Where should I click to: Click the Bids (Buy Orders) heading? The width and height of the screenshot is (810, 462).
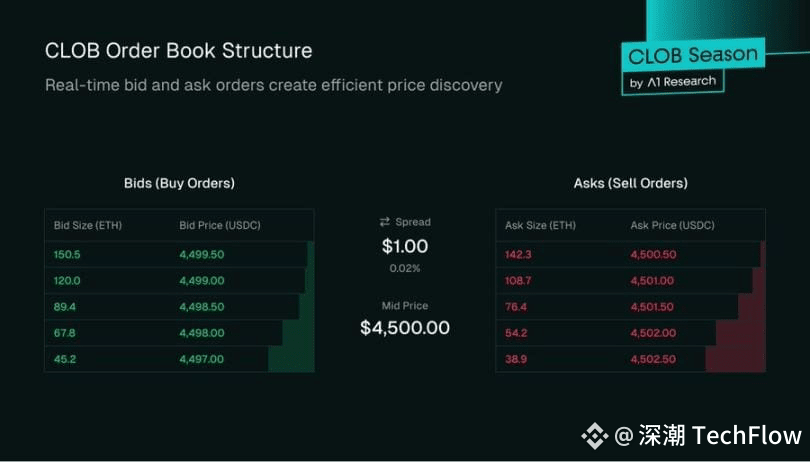[179, 183]
